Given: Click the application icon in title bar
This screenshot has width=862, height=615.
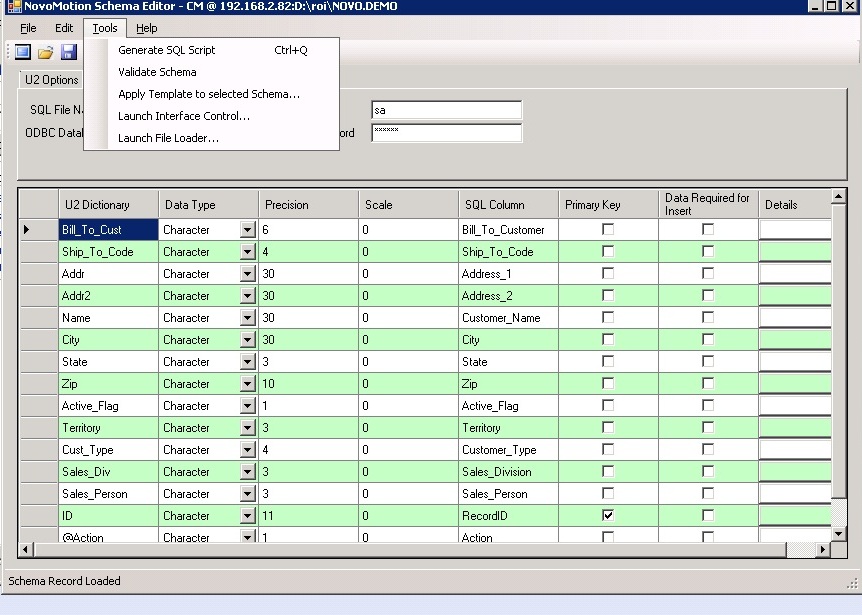Looking at the screenshot, I should pos(13,6).
